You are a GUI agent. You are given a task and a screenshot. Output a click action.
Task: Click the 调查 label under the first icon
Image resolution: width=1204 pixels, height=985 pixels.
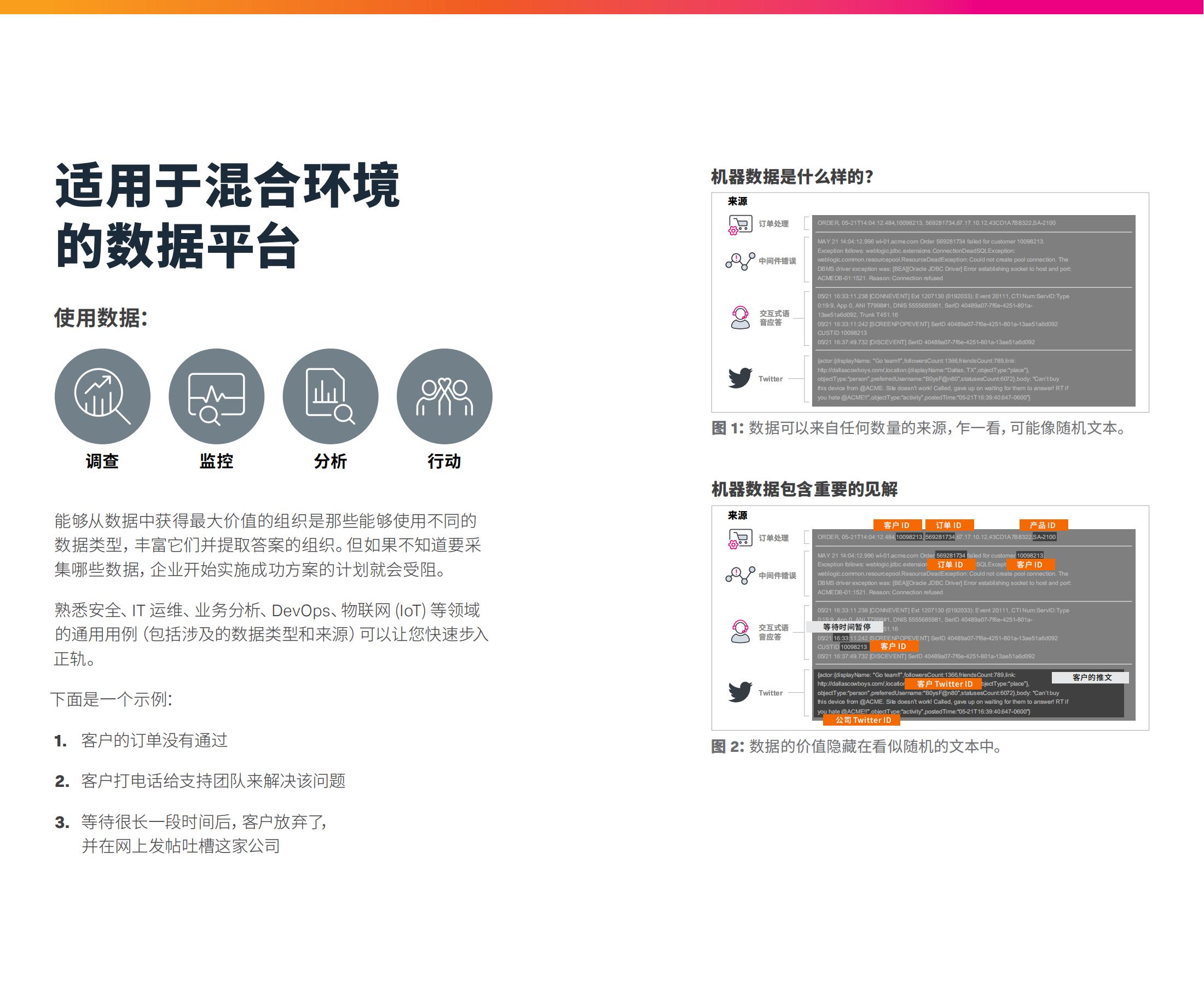[x=102, y=461]
